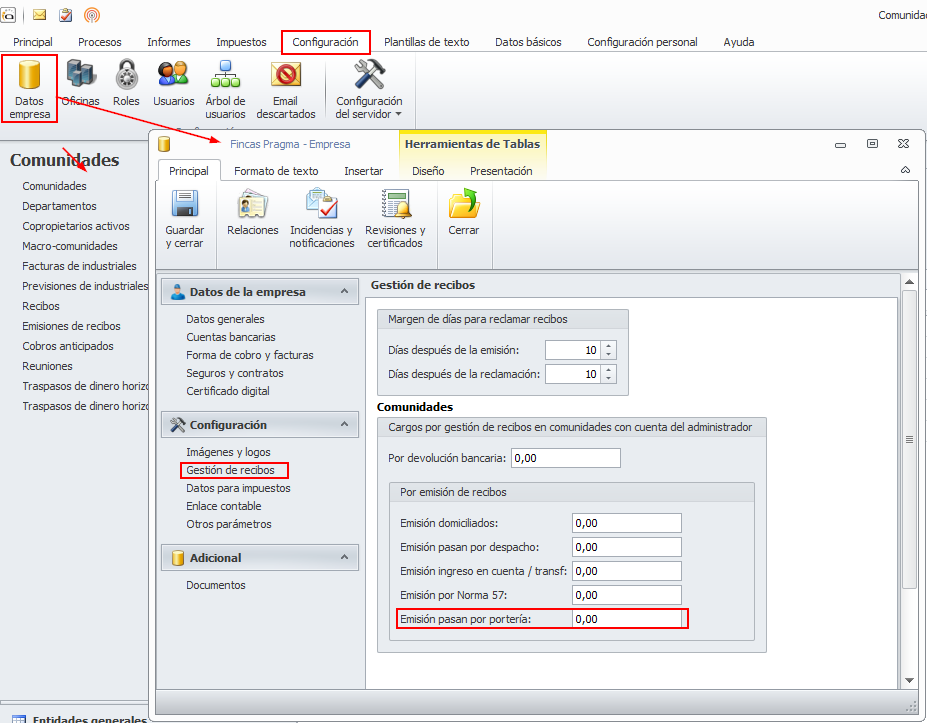
Task: Collapse Datos de la empresa section
Action: point(344,291)
